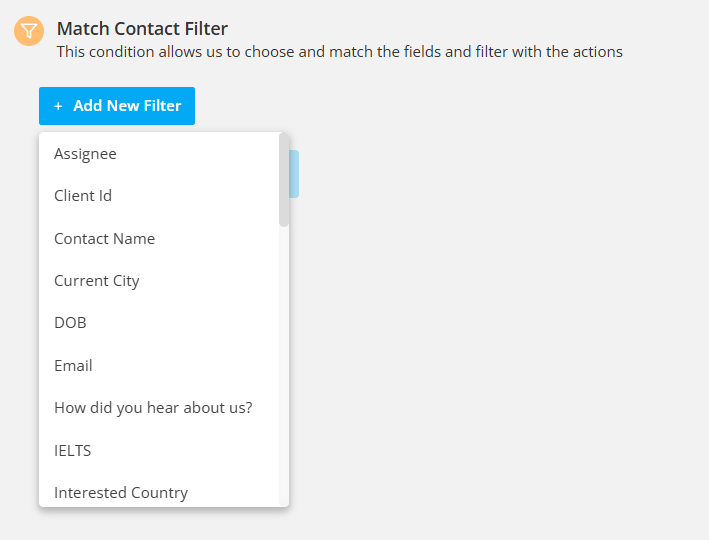Click the dropdown list scrollbar thumb
The image size is (709, 540).
(x=284, y=179)
